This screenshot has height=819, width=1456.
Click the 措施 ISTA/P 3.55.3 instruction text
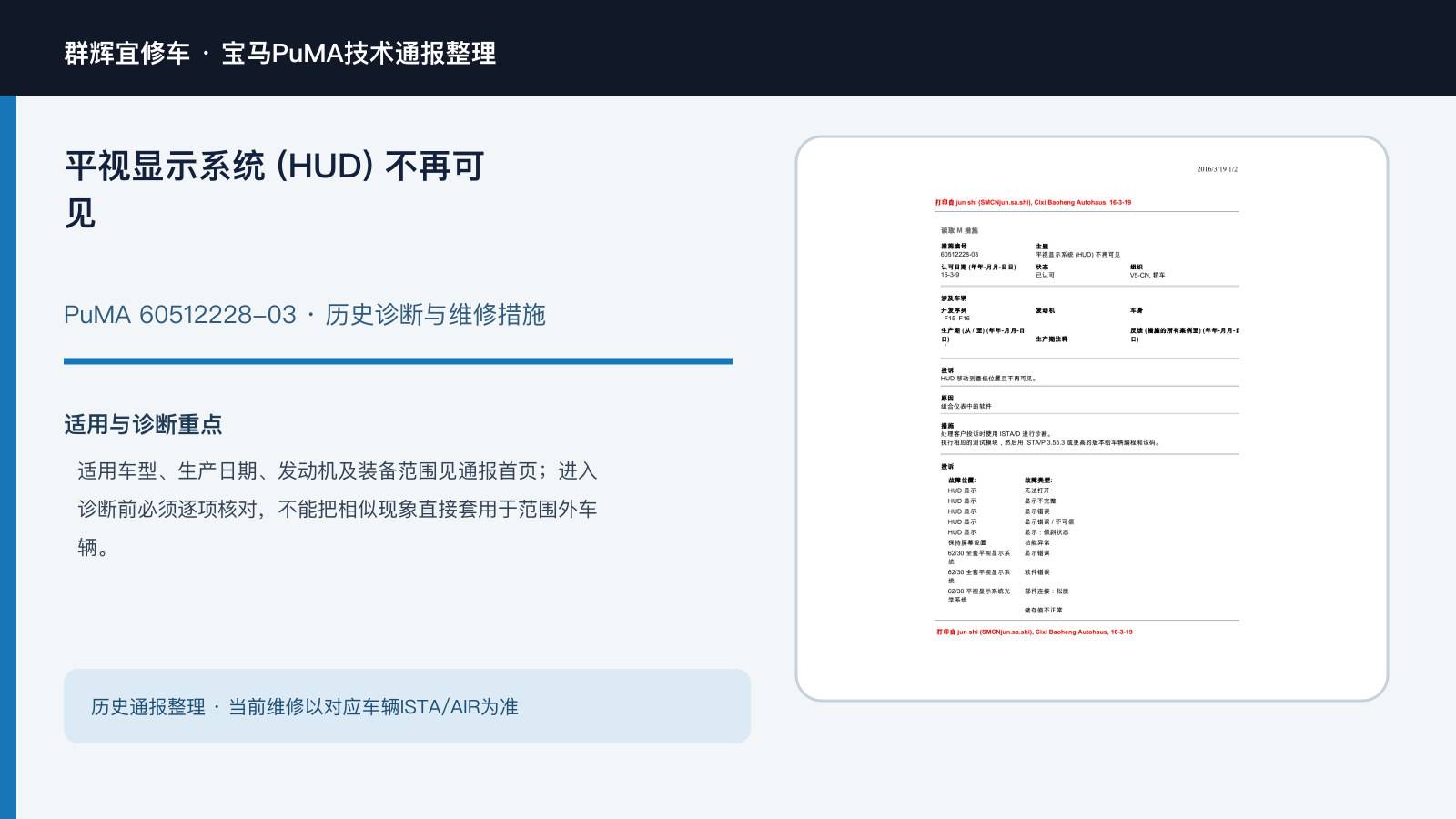tap(1050, 442)
